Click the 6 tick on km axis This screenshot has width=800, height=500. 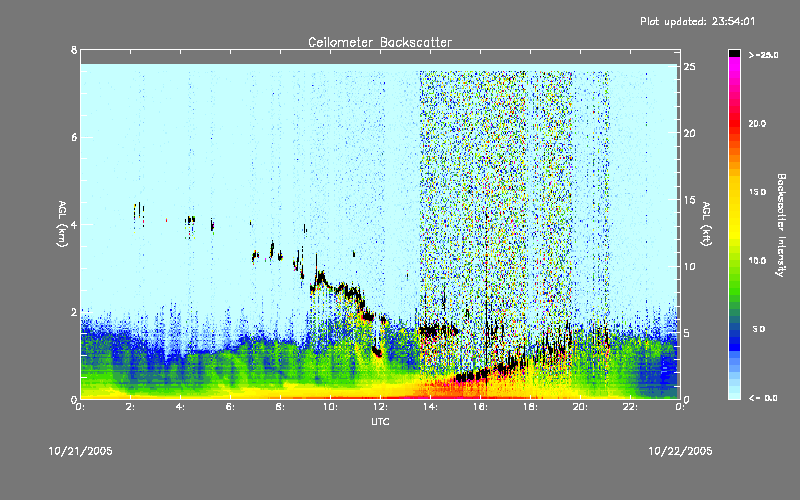point(74,137)
